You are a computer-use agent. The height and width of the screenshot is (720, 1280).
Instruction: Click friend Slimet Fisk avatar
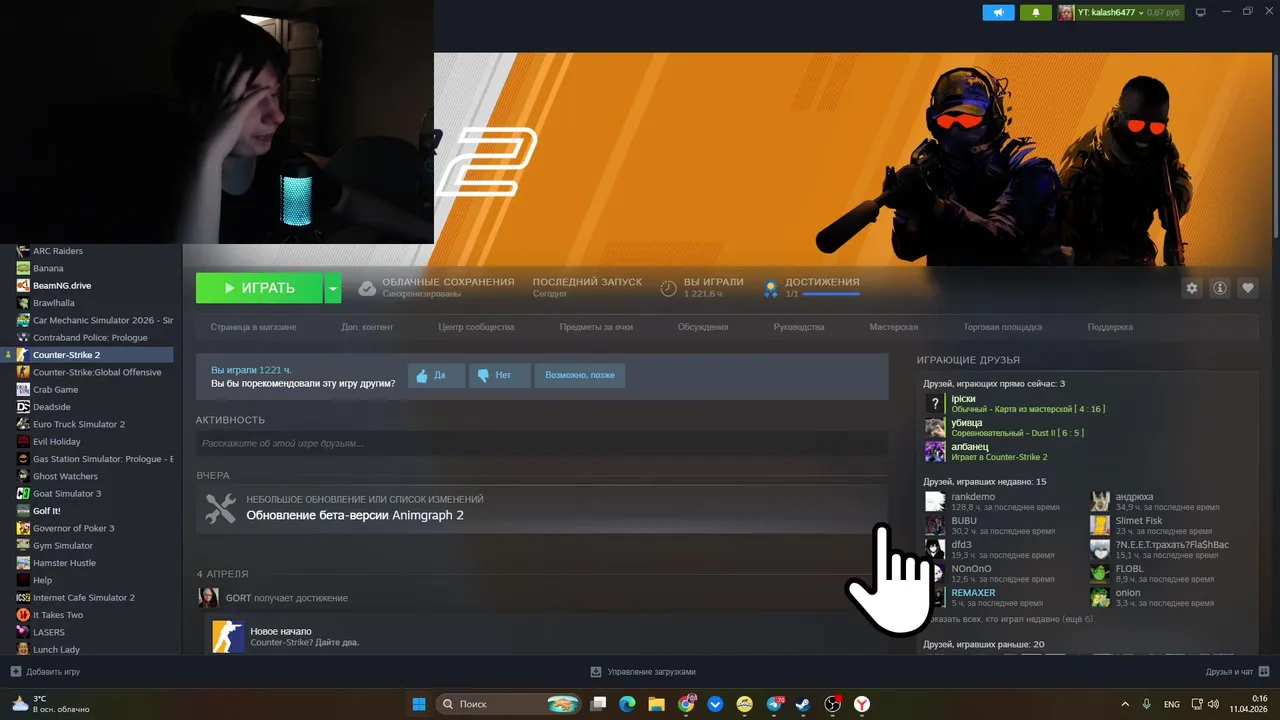[1100, 525]
